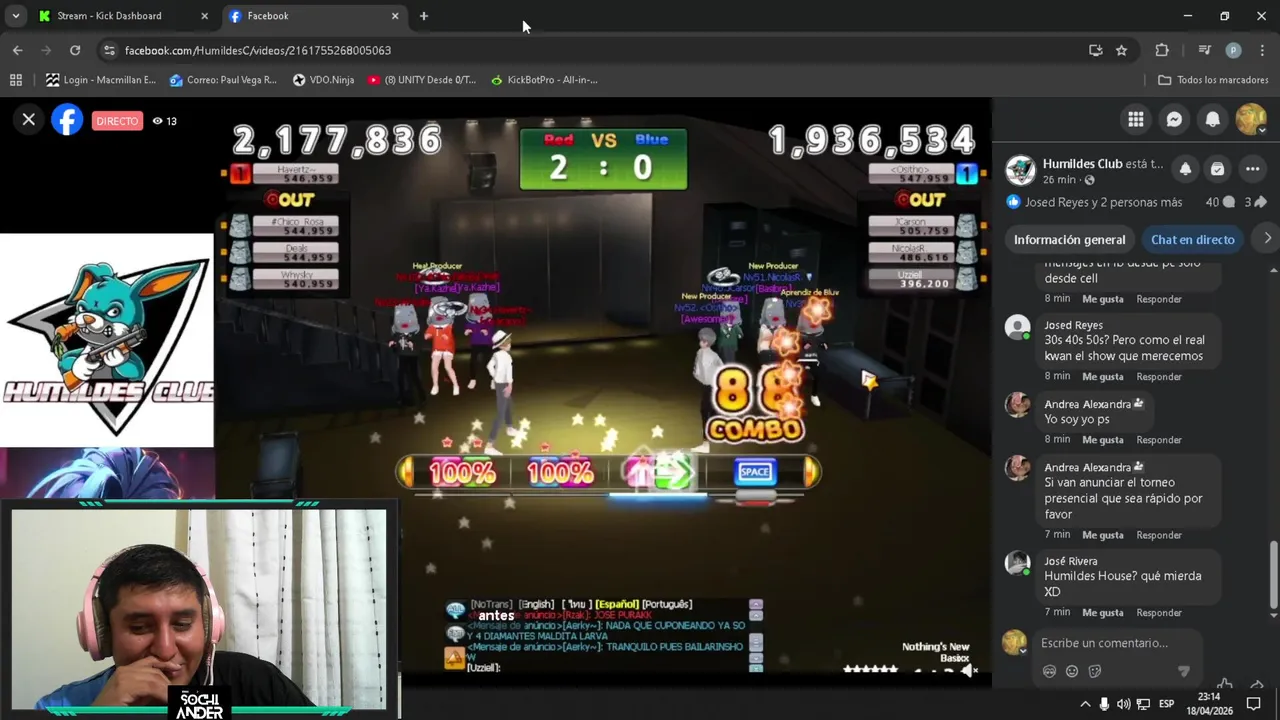Click the 40 comments count

tap(1219, 202)
